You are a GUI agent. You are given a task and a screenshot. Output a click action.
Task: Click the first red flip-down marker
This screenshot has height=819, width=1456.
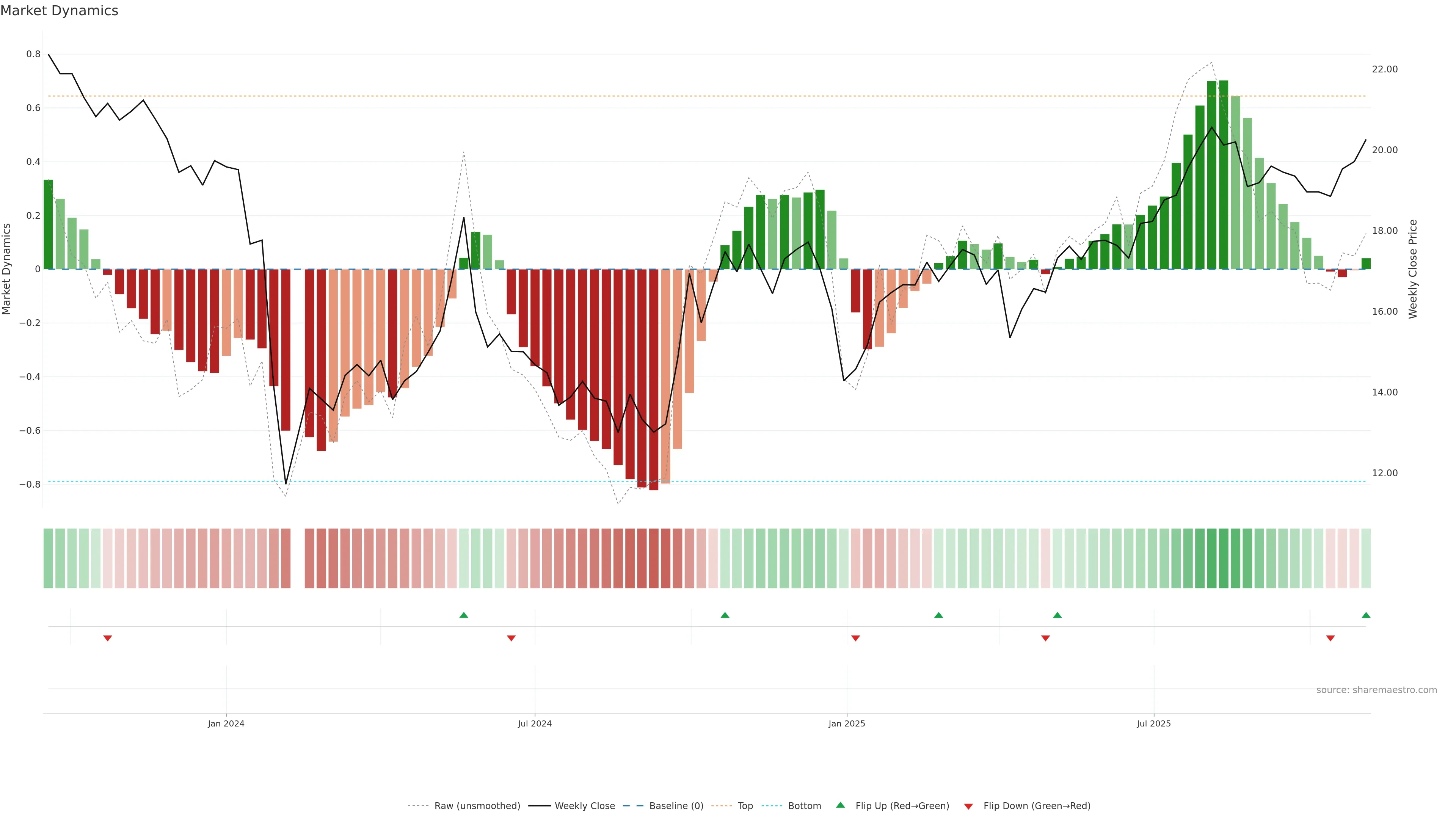[107, 638]
